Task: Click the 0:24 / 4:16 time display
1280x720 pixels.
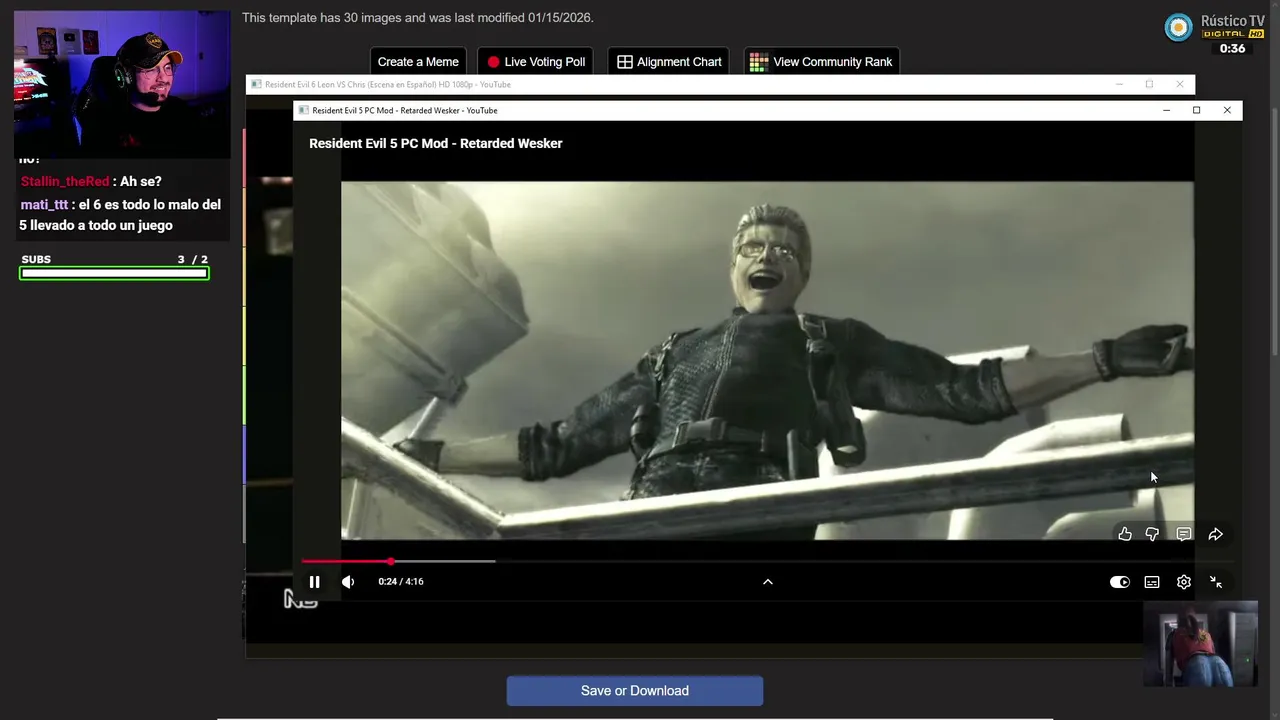Action: click(401, 582)
